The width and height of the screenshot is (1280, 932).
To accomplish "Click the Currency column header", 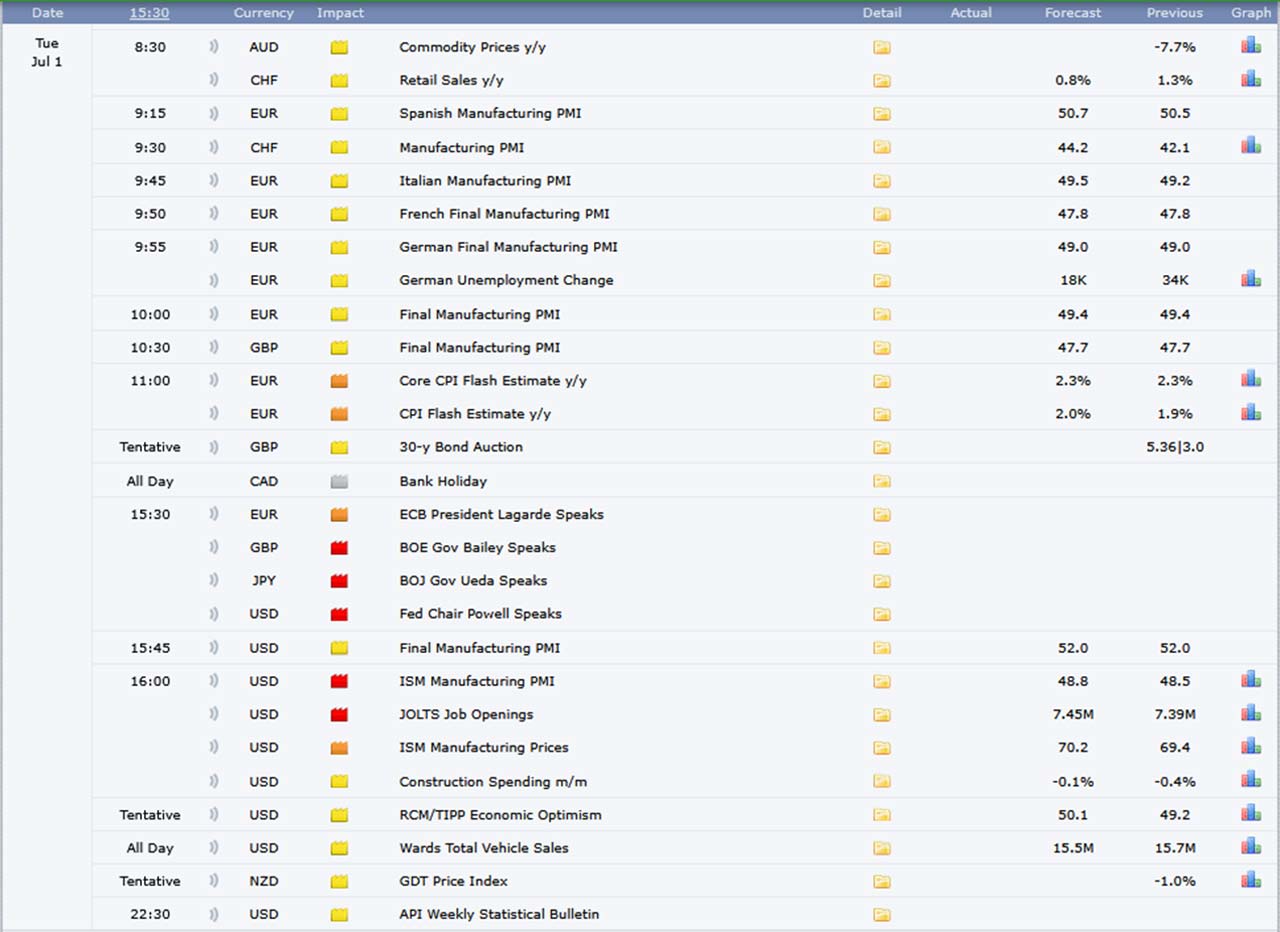I will click(x=263, y=13).
